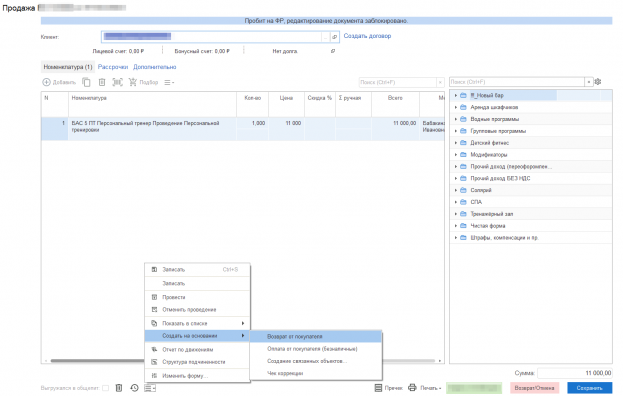Viewport: 623px width, 396px height.
Task: Choose Отчет по движениям menu item
Action: [x=197, y=350]
